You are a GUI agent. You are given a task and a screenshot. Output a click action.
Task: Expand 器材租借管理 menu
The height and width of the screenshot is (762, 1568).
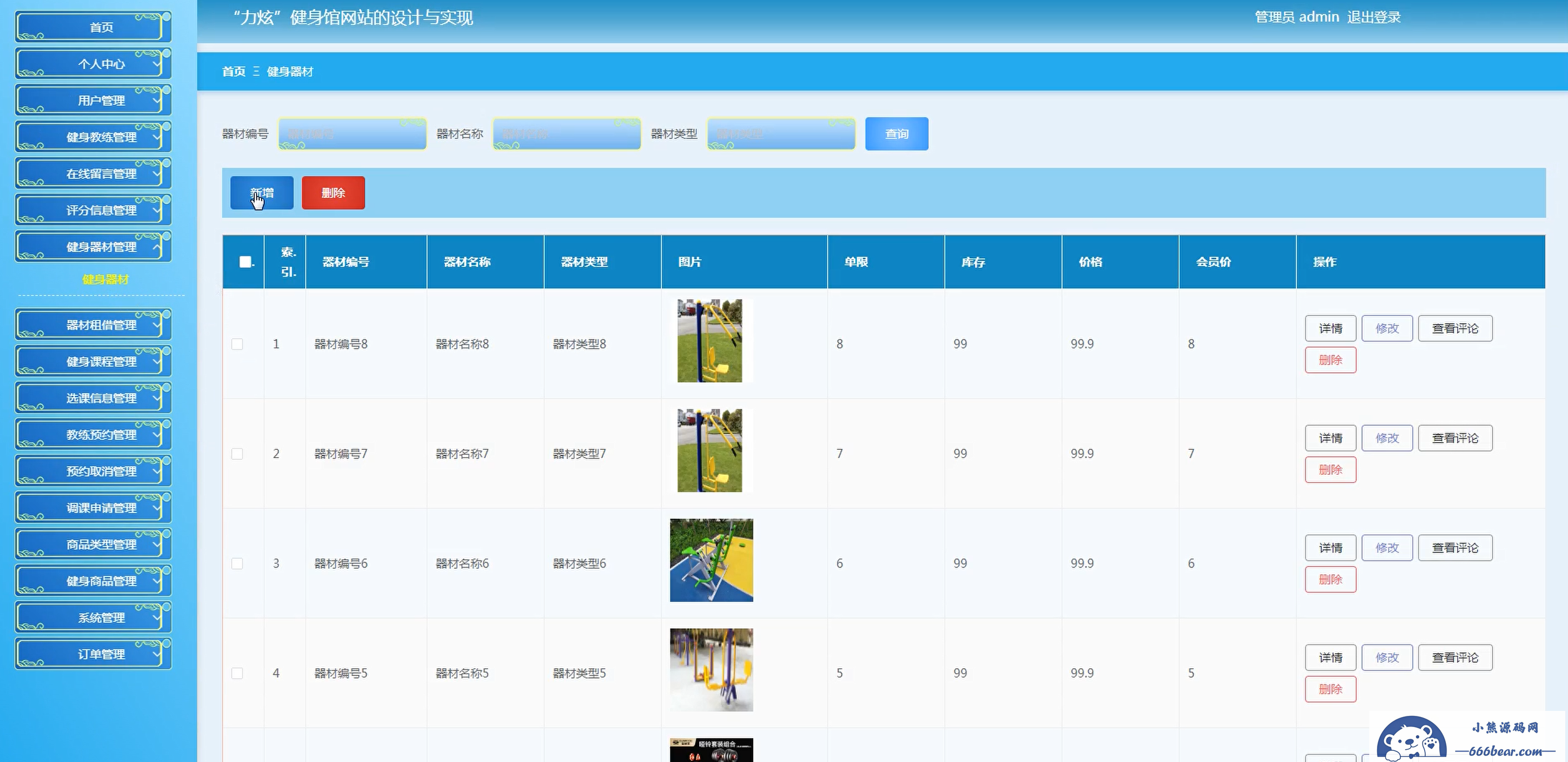[x=93, y=324]
